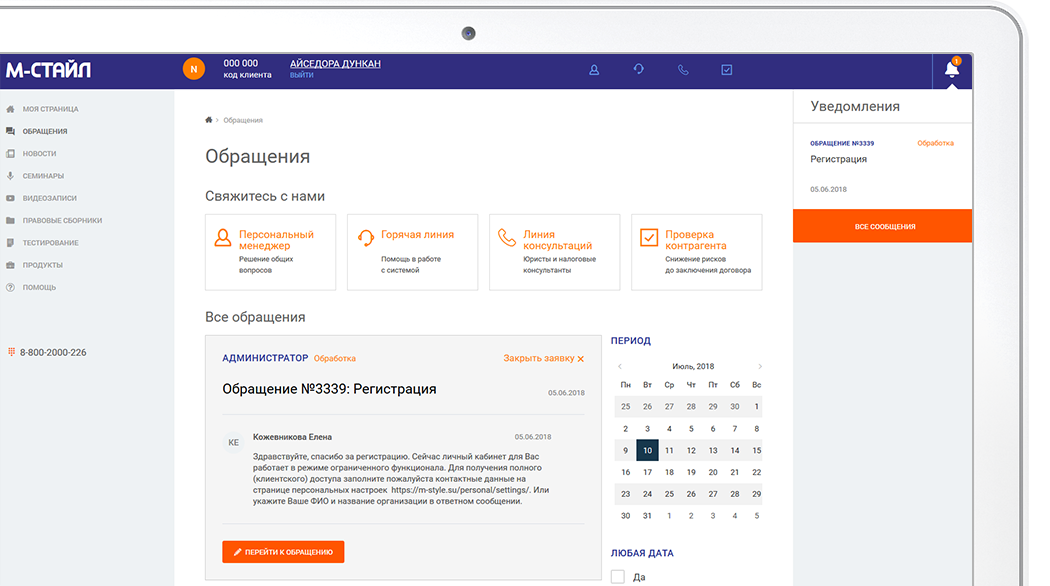Click the Тестирование document icon in sidebar
Viewport: 1050px width, 586px height.
tap(10, 242)
